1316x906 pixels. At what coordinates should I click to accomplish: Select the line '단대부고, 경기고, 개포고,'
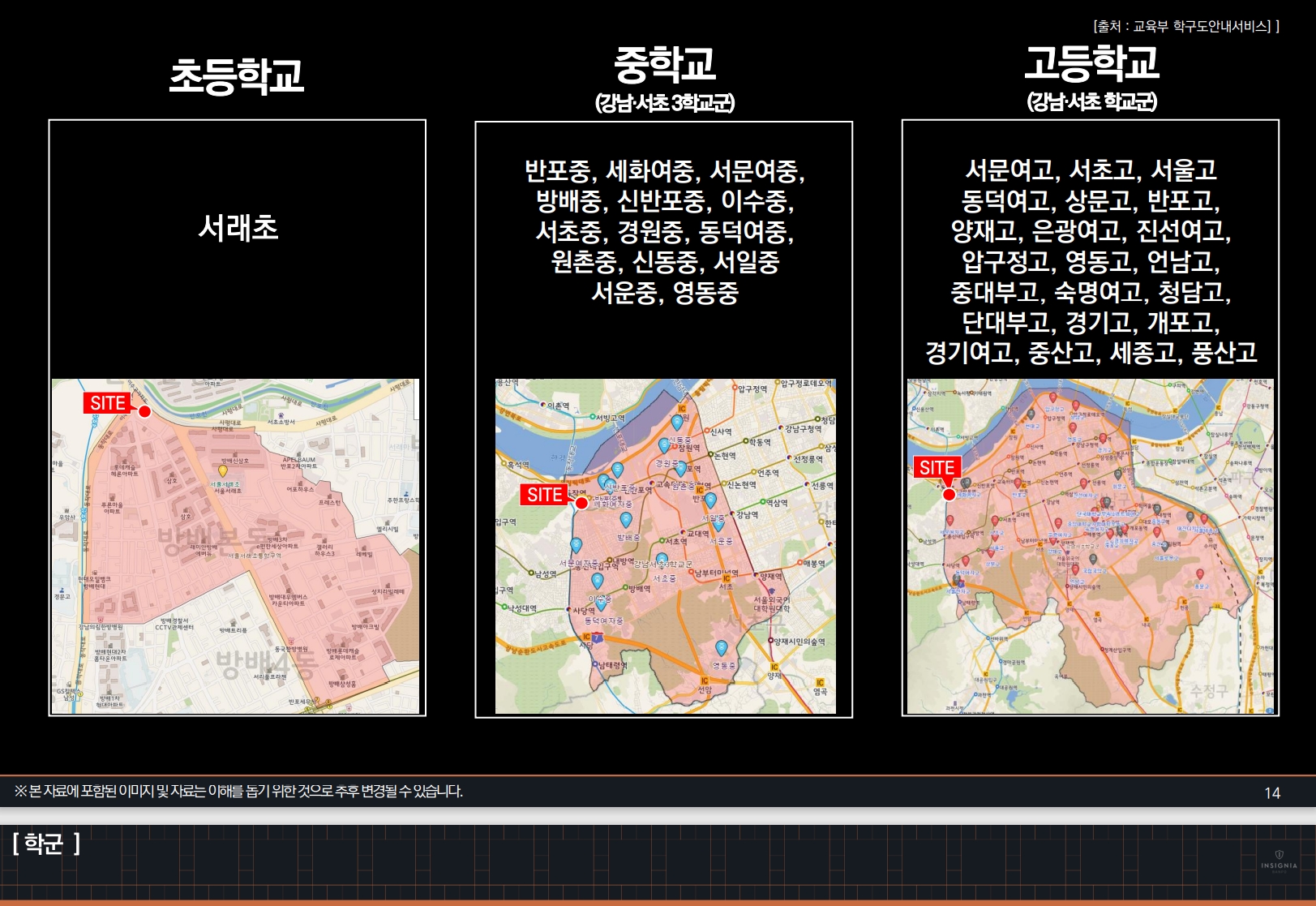(1091, 322)
